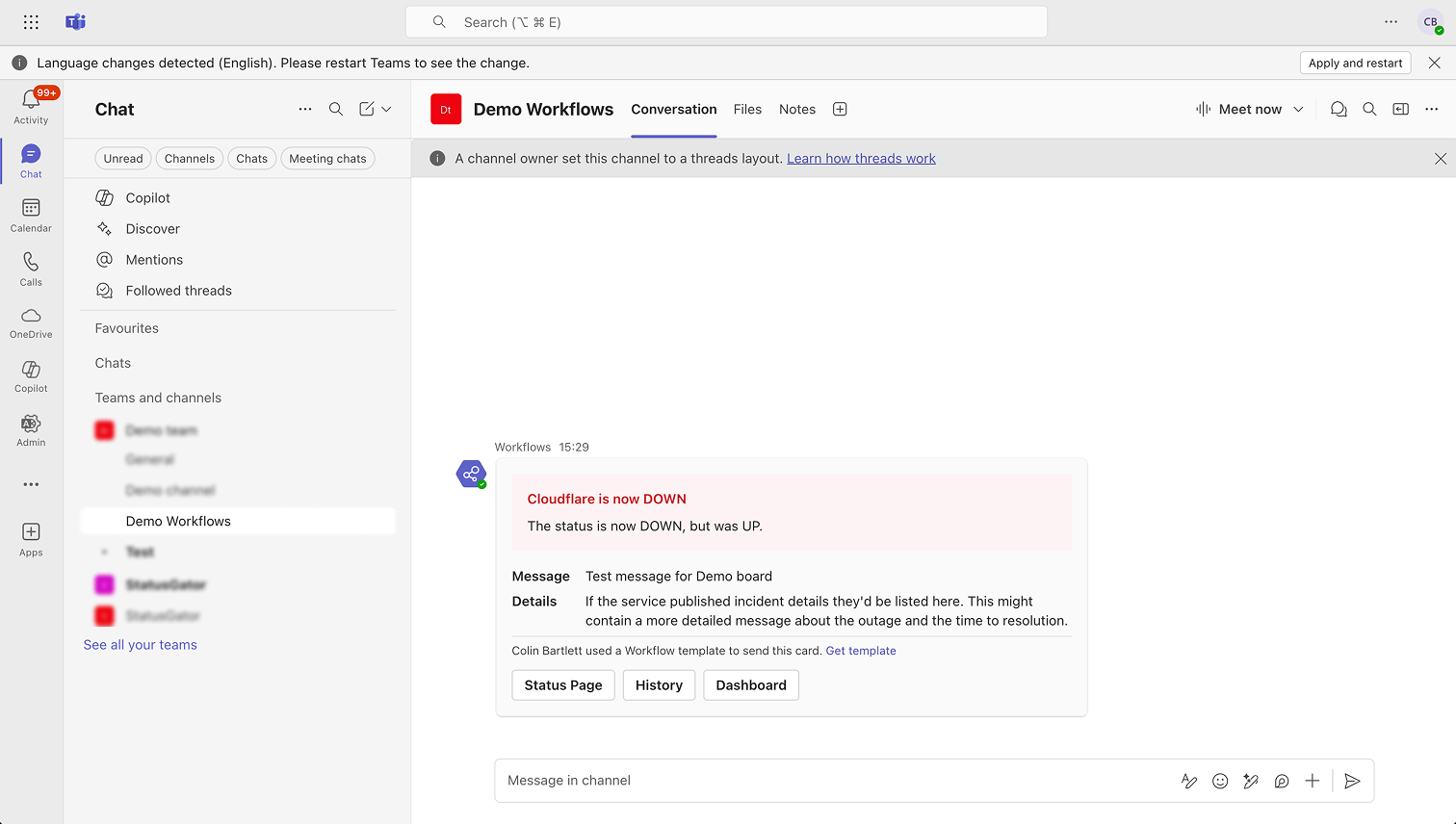Switch to the Conversation tab

click(x=674, y=109)
